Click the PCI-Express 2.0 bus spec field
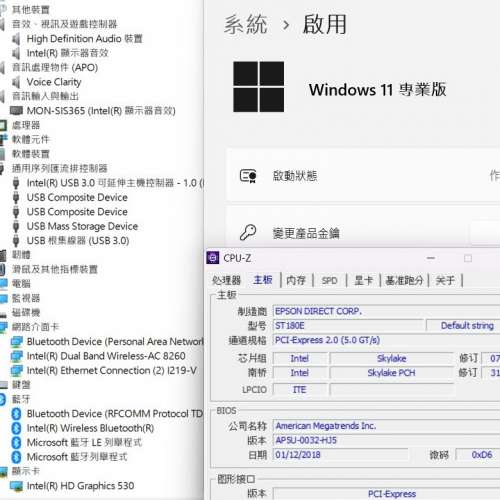 pyautogui.click(x=386, y=340)
